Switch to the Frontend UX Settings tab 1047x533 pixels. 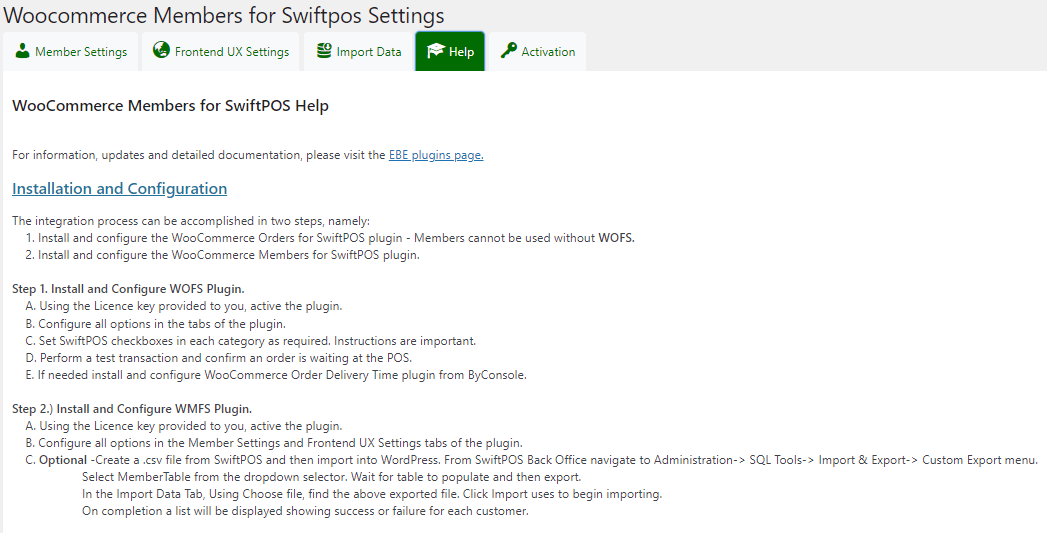tap(222, 51)
